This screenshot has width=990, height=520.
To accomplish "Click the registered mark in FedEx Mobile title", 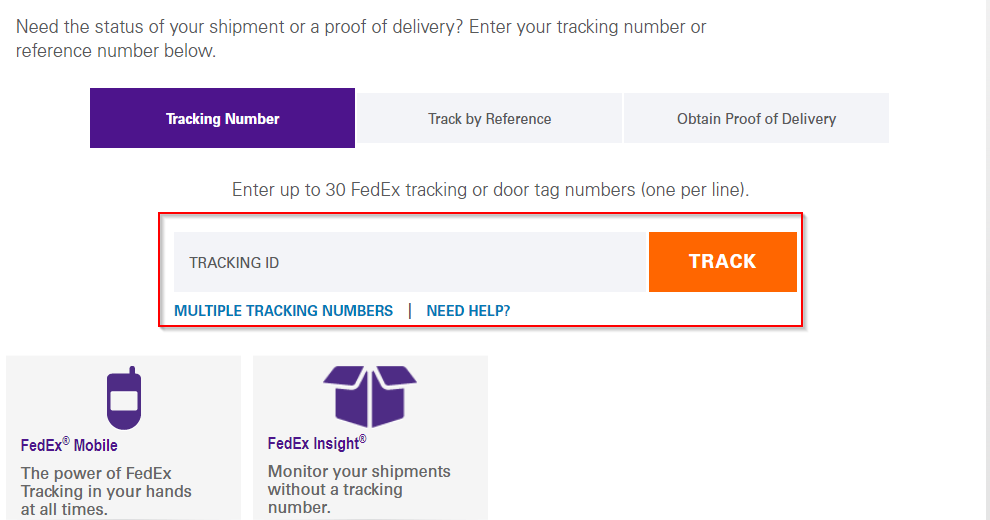I will [66, 441].
